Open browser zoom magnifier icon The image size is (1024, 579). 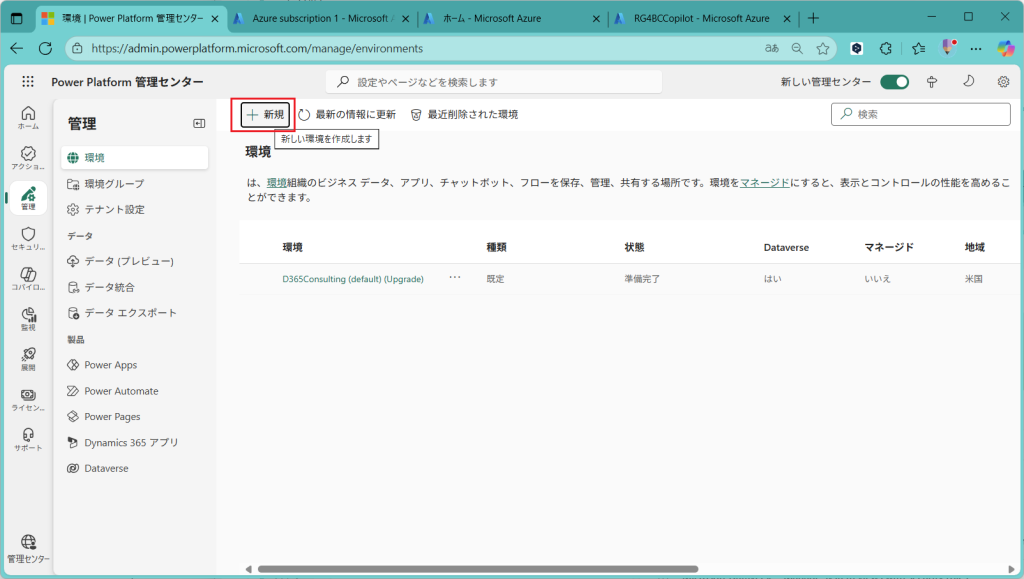click(x=797, y=48)
